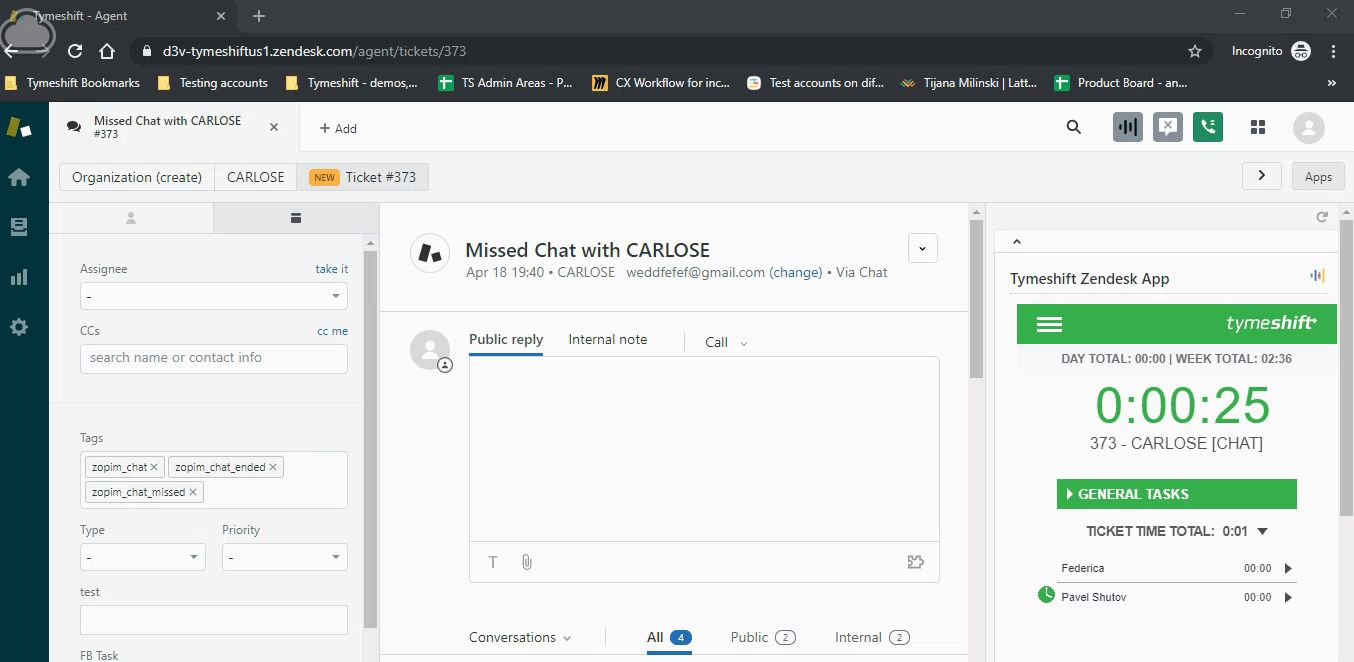This screenshot has width=1354, height=662.
Task: Click the Tymeshift bars icon beside app title
Action: [1317, 276]
